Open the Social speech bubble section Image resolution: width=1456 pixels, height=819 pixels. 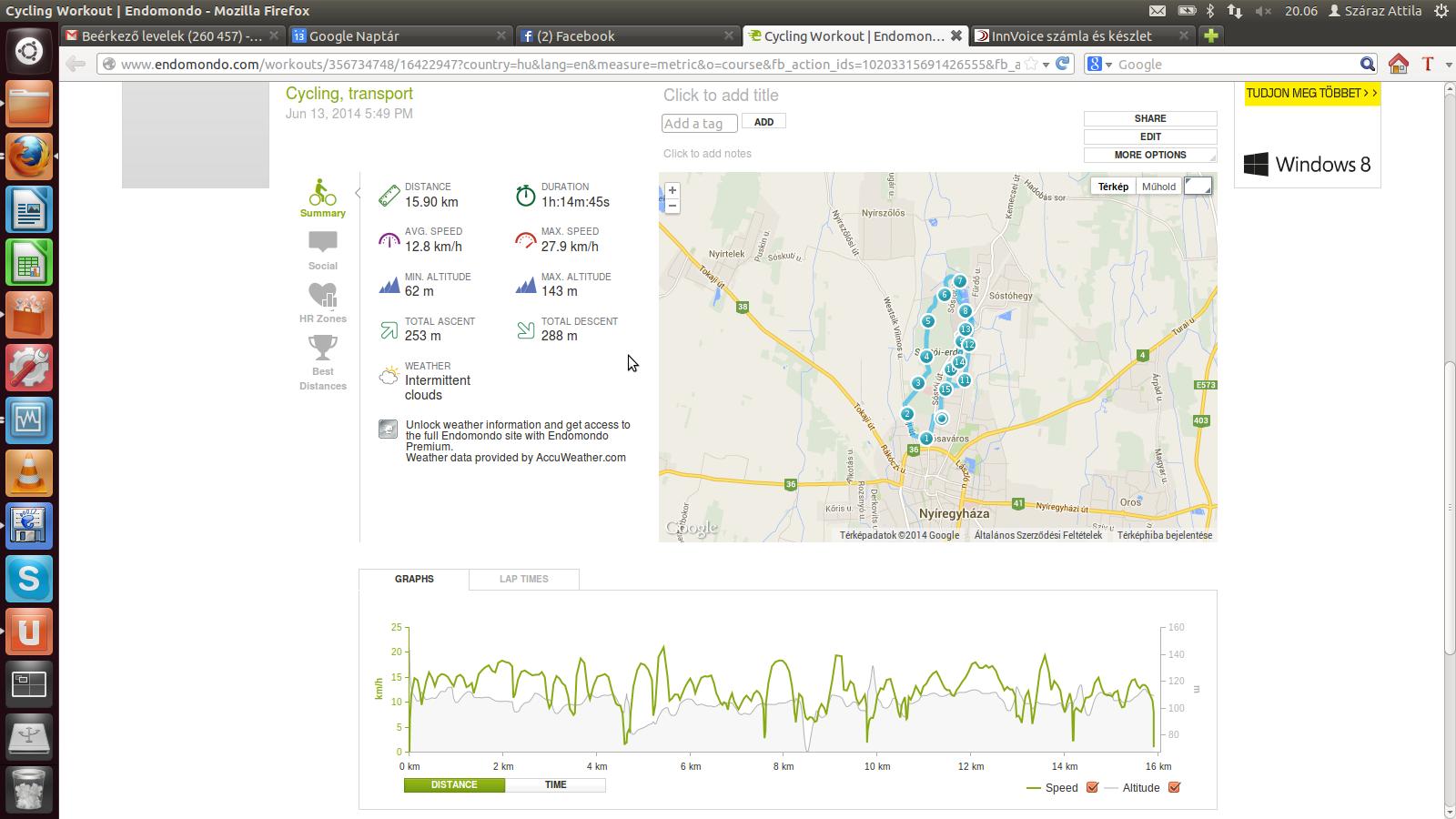[x=322, y=251]
